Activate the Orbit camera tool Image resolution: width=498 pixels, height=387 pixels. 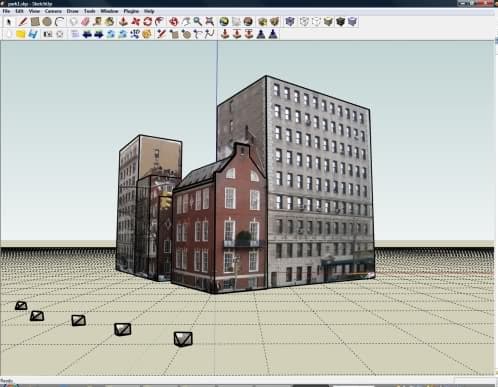(x=173, y=22)
